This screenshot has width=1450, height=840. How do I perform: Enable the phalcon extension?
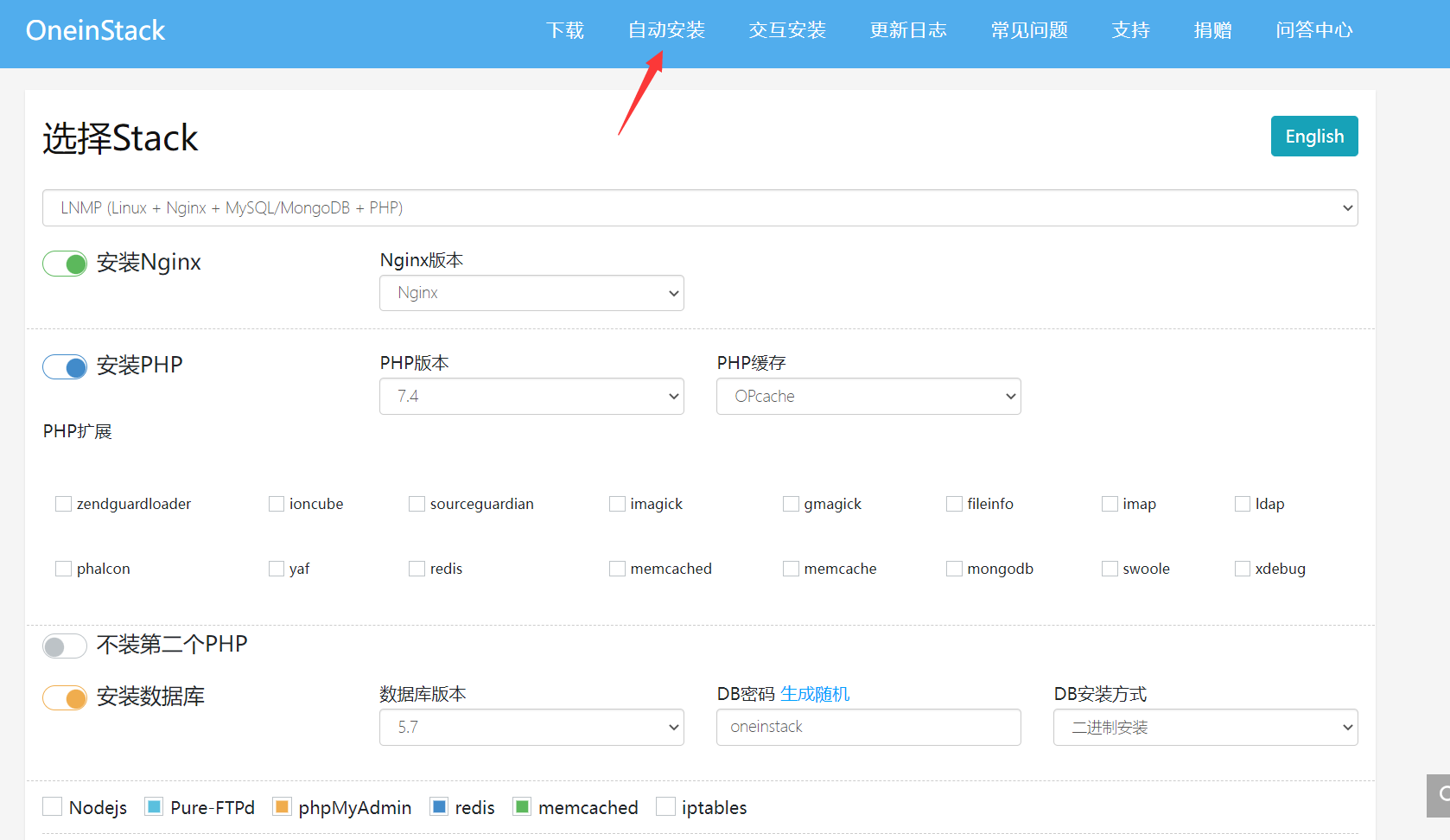point(63,569)
